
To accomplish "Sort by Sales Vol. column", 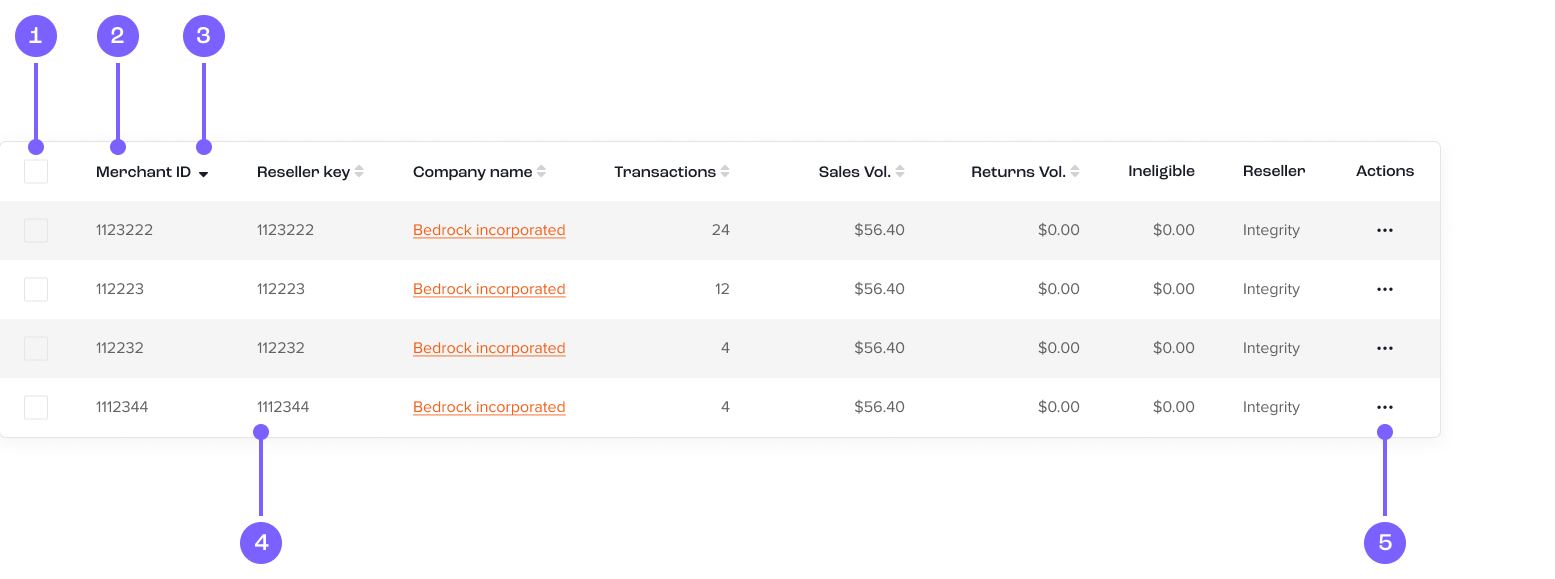I will coord(900,172).
